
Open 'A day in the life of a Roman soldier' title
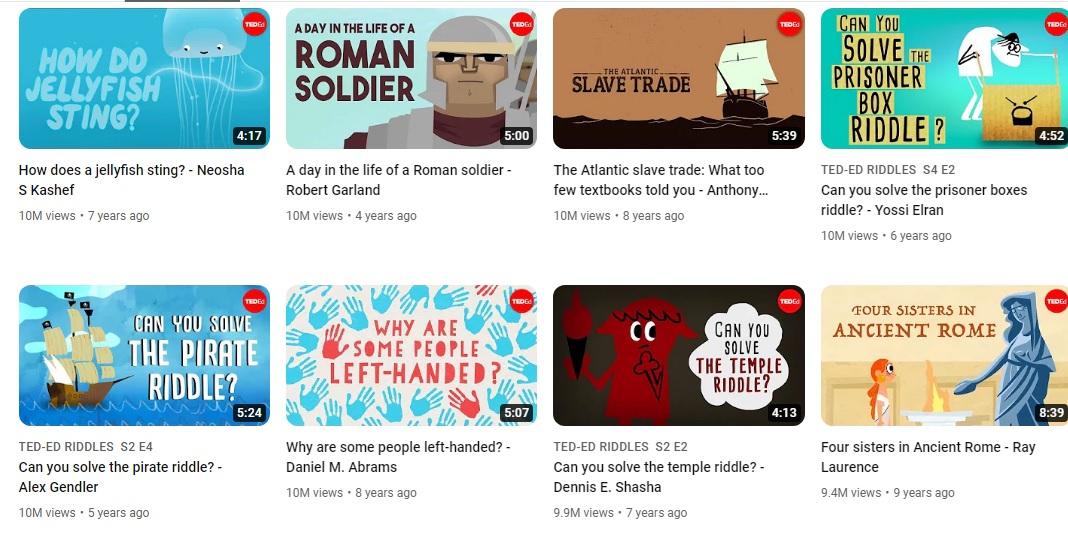click(x=398, y=180)
